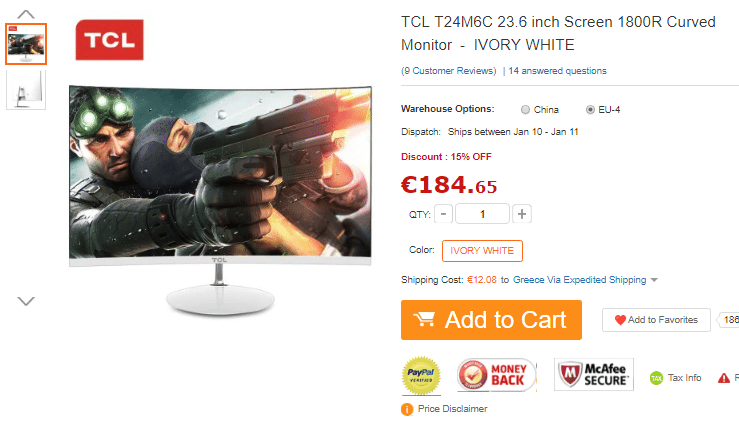
Task: Decrease quantity with the minus button
Action: point(443,214)
